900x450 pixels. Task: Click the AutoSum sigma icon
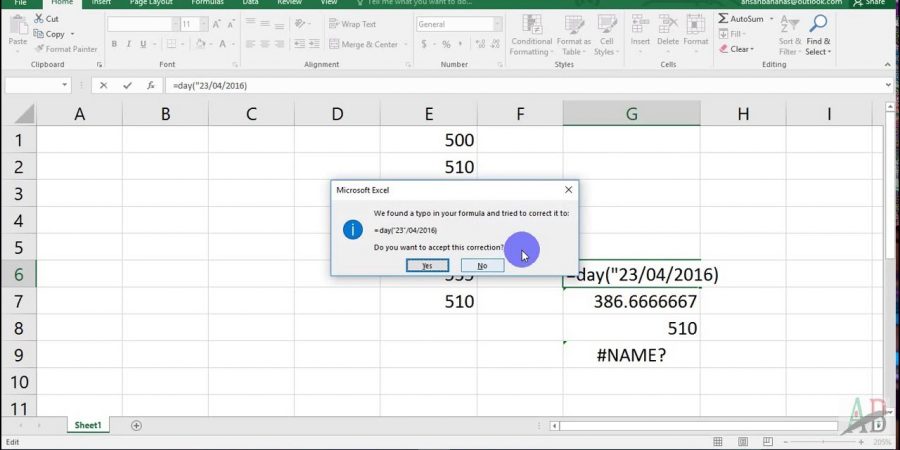pyautogui.click(x=722, y=19)
